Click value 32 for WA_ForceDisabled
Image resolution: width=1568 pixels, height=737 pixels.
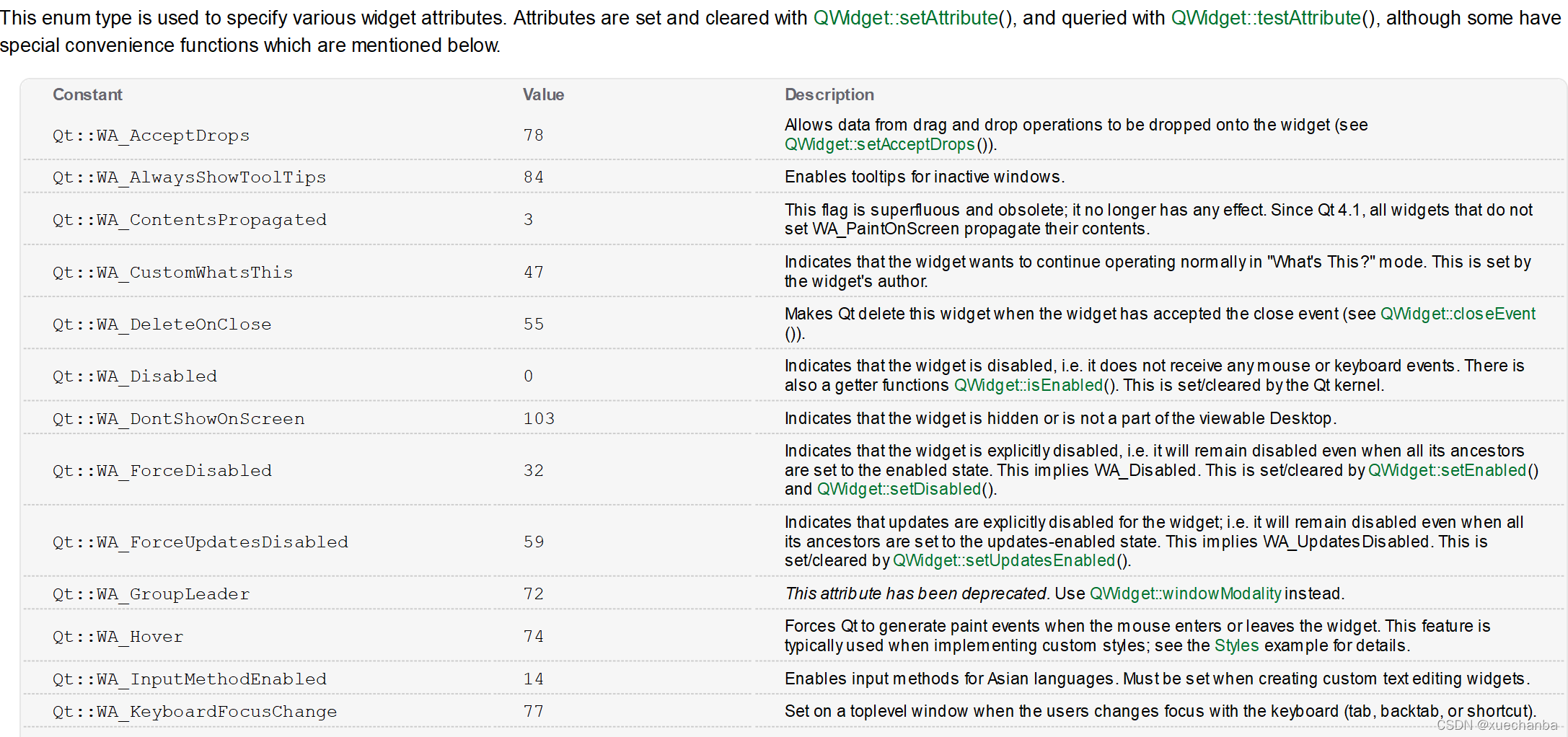(534, 471)
